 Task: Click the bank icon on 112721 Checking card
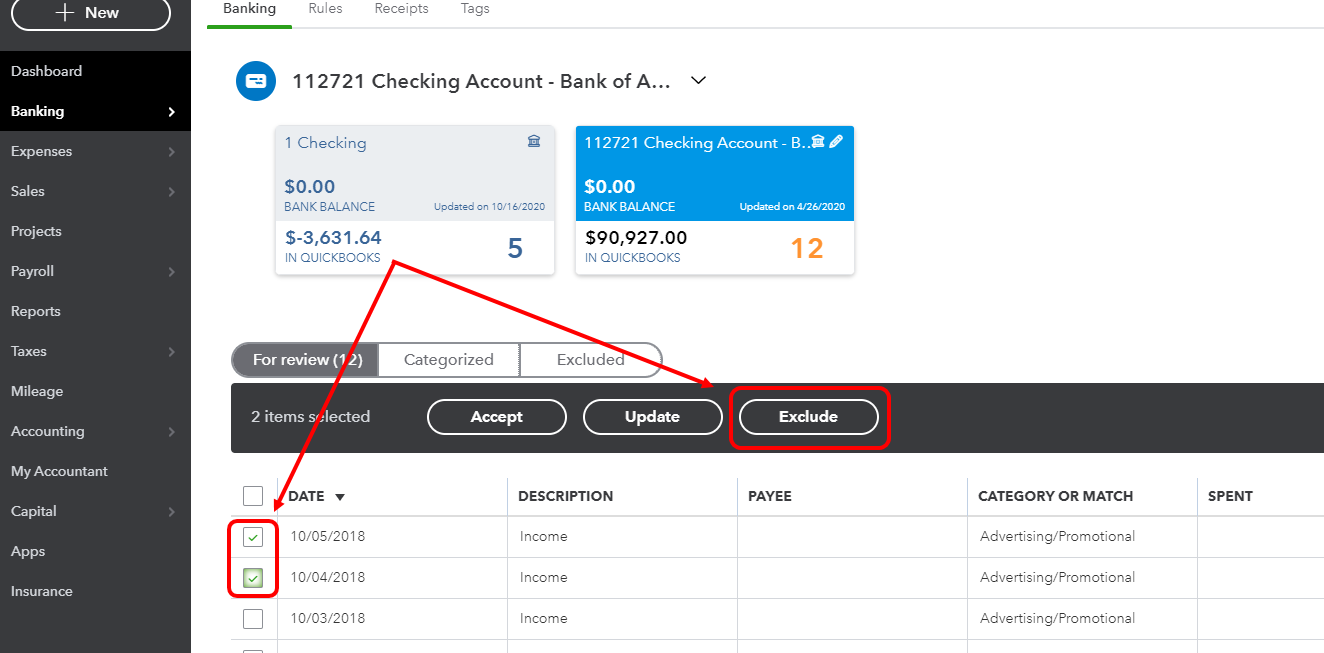coord(818,142)
